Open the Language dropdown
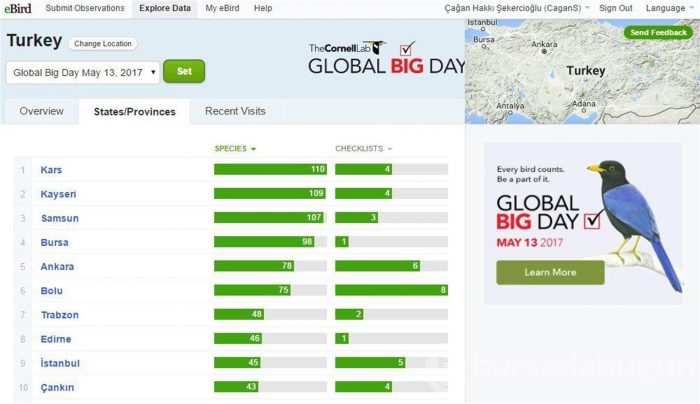The width and height of the screenshot is (700, 404). pos(669,8)
